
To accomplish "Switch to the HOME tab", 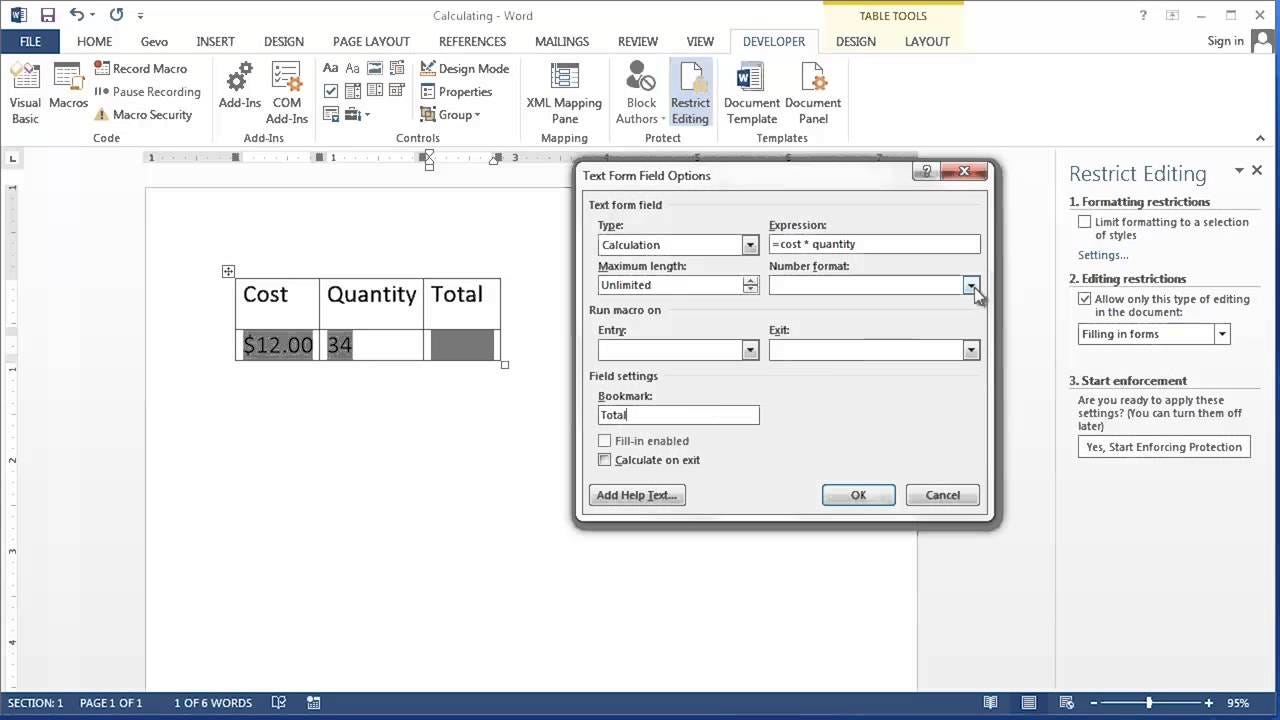I will pos(95,41).
